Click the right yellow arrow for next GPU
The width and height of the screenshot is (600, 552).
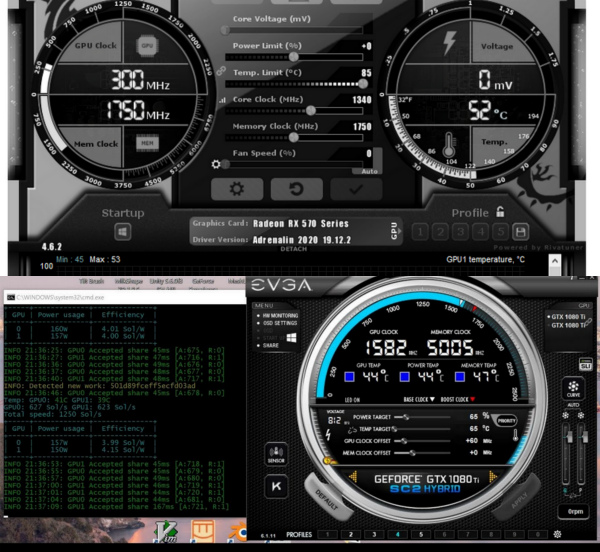493,477
